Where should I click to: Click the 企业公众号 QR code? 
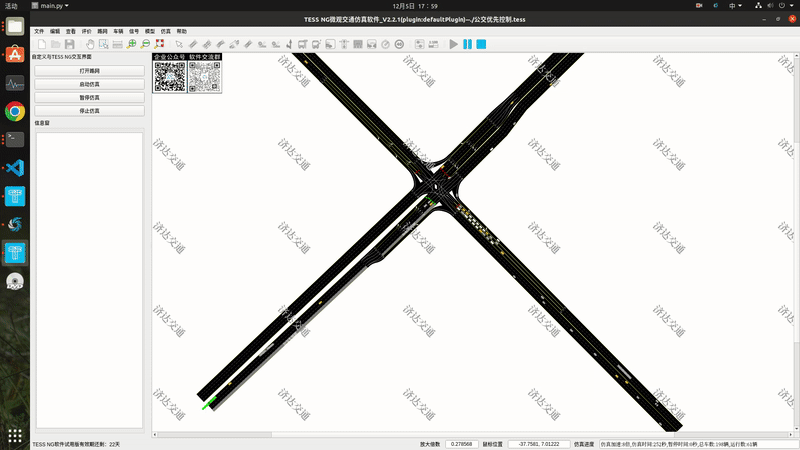pyautogui.click(x=170, y=77)
